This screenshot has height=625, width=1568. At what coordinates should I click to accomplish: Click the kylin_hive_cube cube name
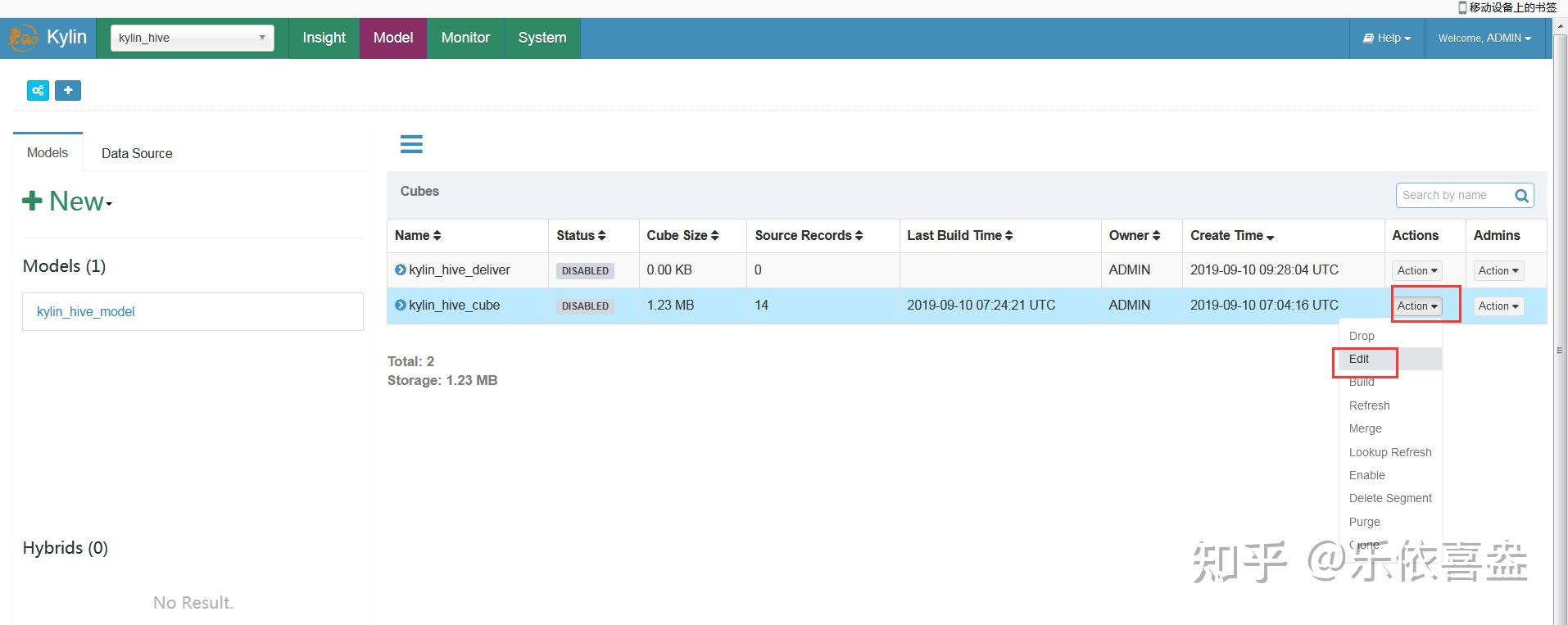pyautogui.click(x=455, y=305)
